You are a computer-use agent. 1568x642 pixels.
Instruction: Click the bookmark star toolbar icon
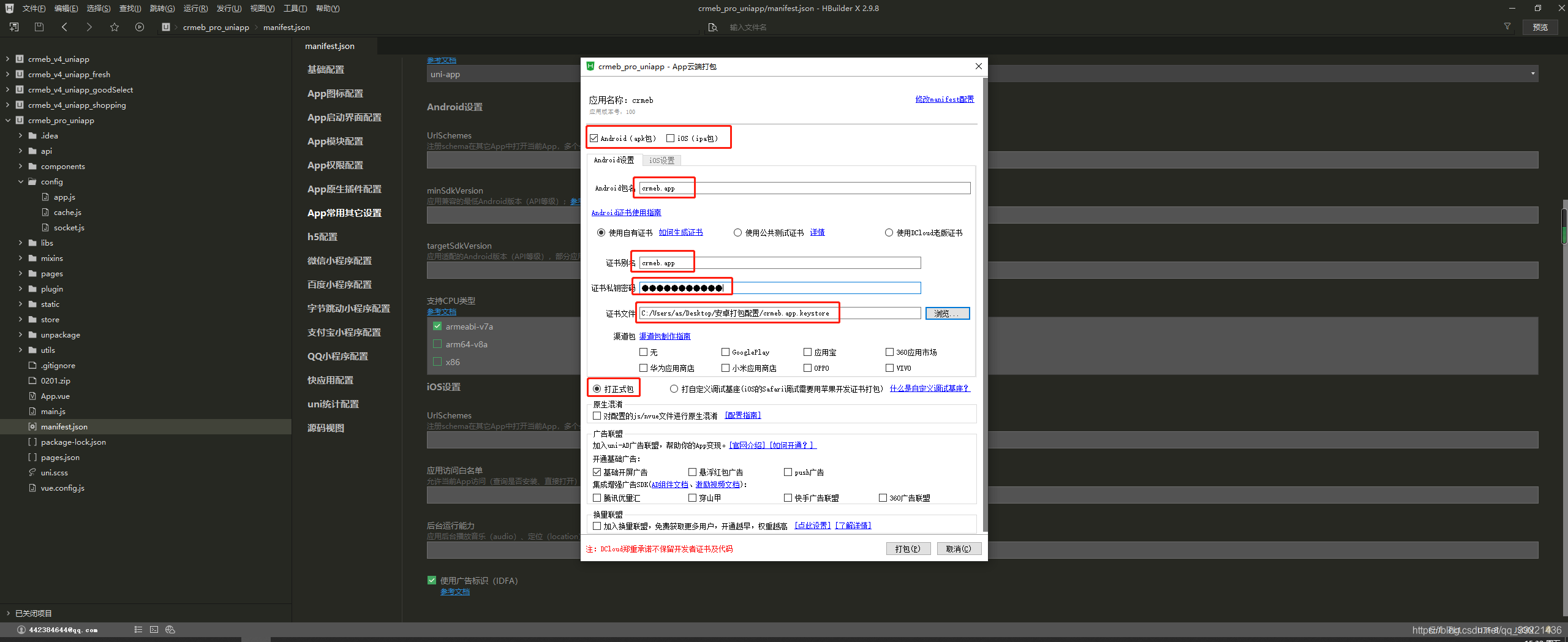[115, 27]
